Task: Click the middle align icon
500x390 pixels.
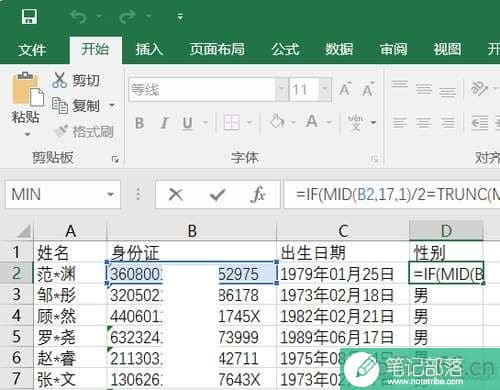Action: click(x=424, y=89)
